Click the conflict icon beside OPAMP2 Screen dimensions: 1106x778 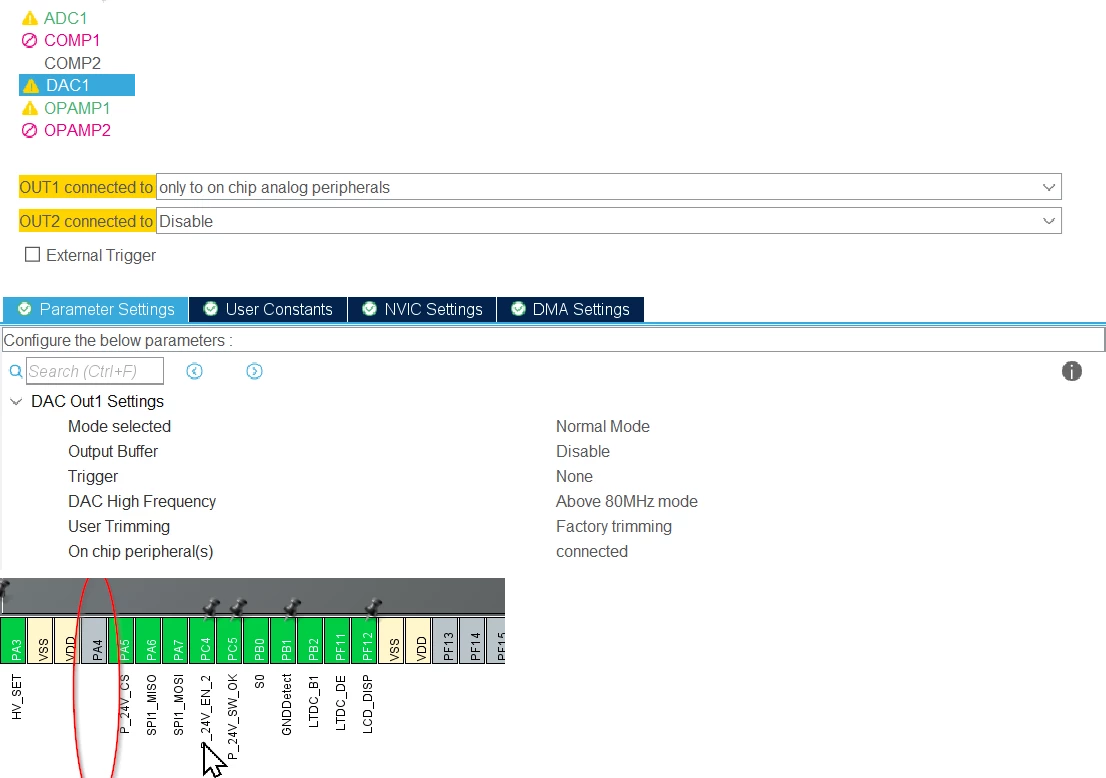pyautogui.click(x=30, y=130)
